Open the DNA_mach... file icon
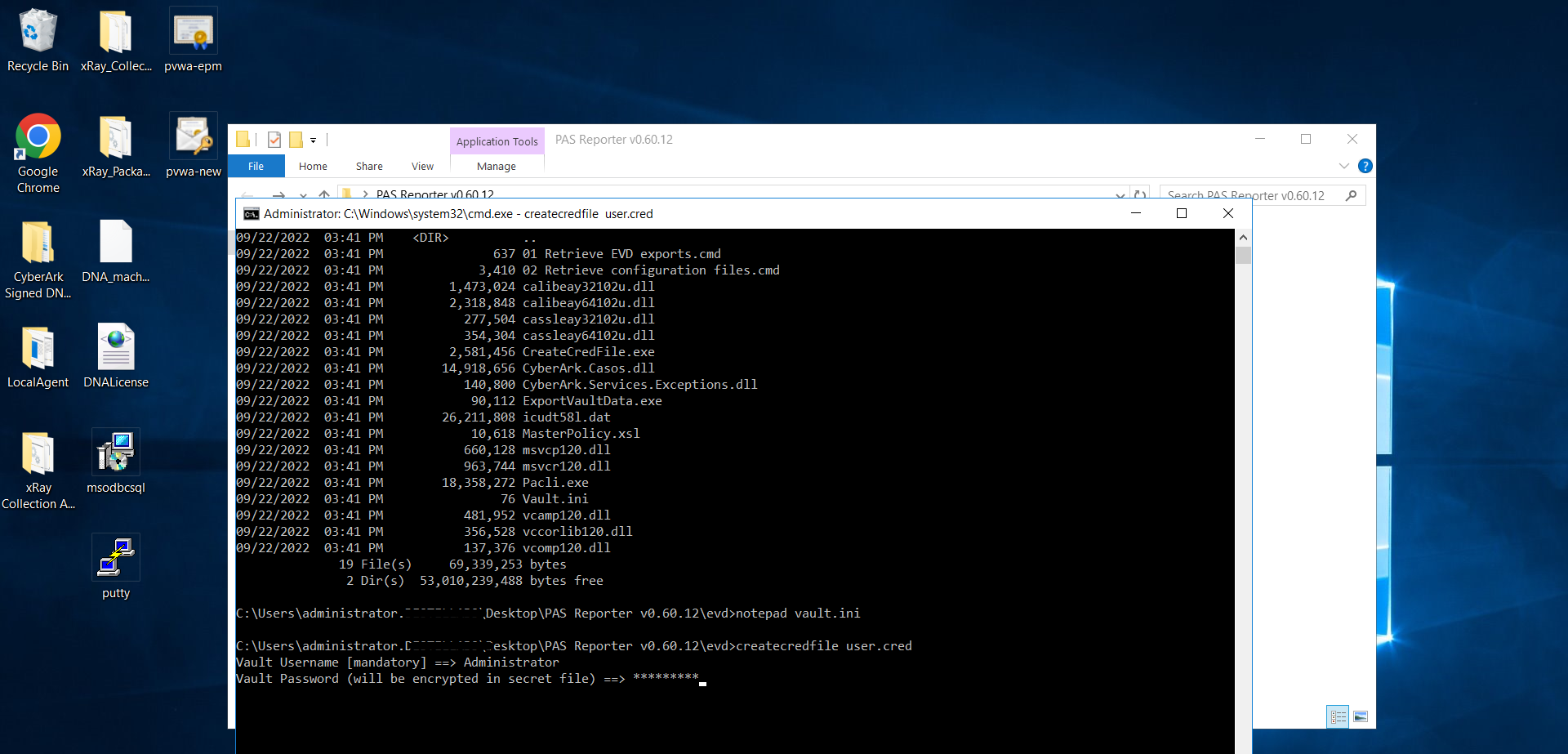1568x754 pixels. click(116, 252)
